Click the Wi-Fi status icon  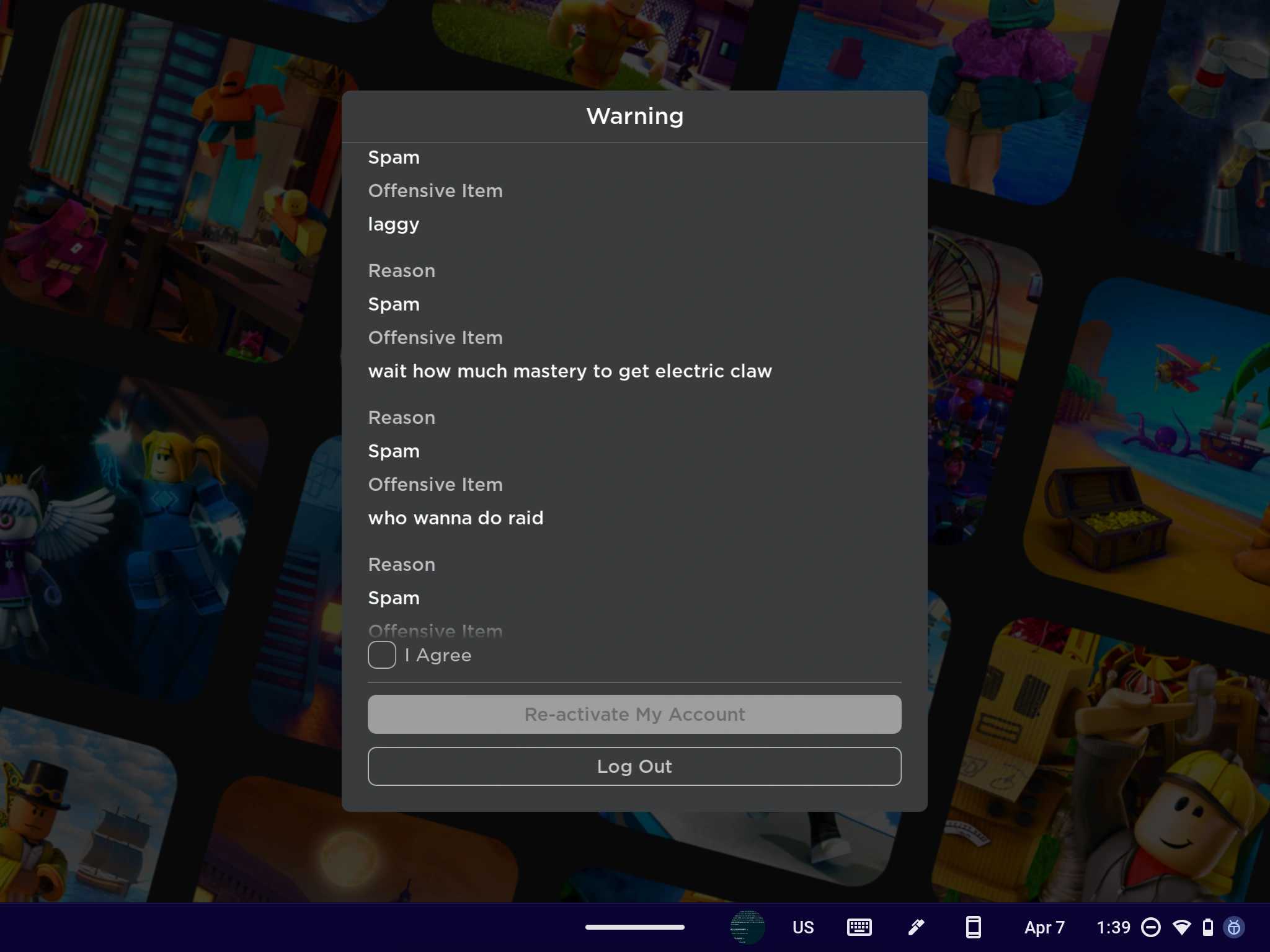click(1182, 927)
